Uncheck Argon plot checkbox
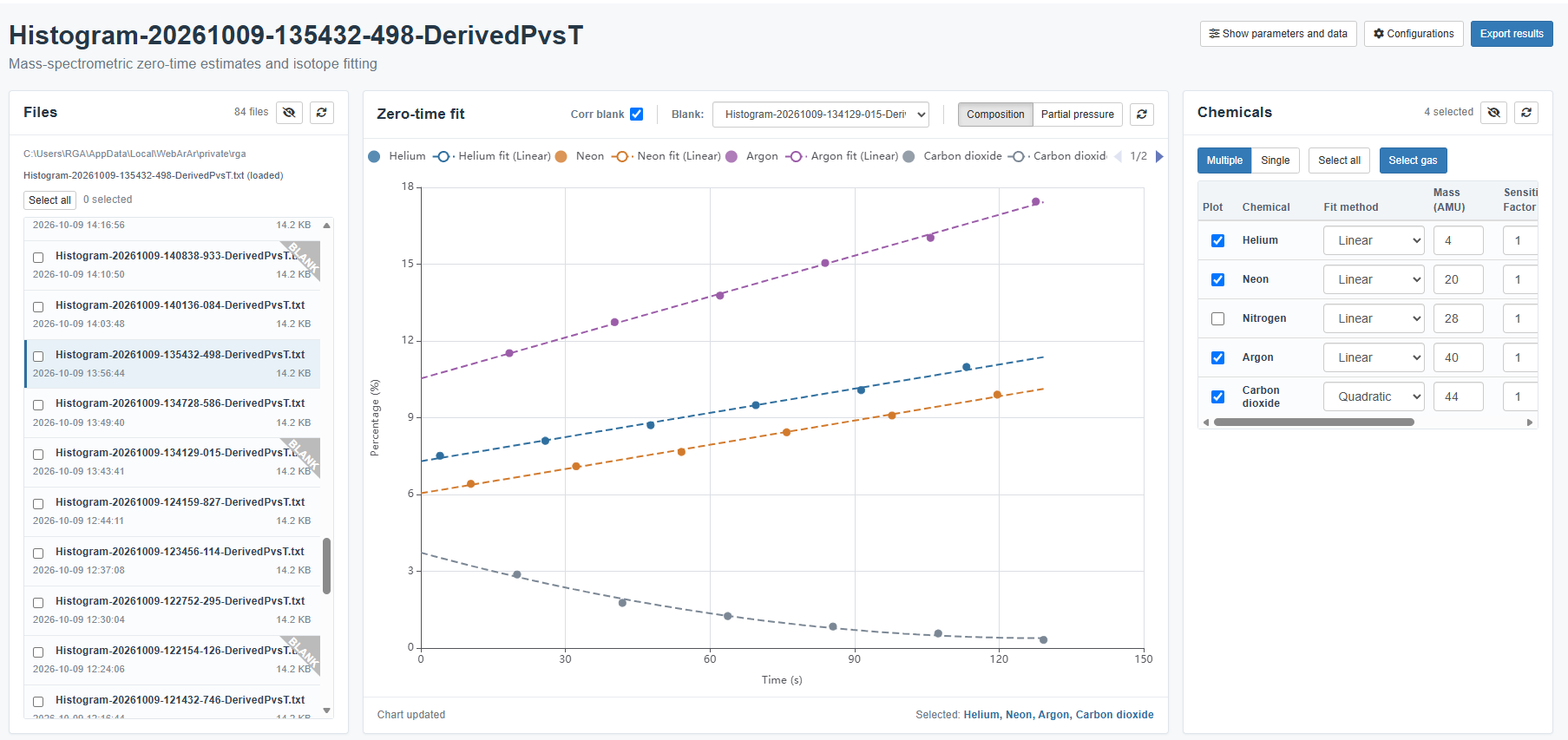The image size is (1568, 740). (x=1217, y=357)
